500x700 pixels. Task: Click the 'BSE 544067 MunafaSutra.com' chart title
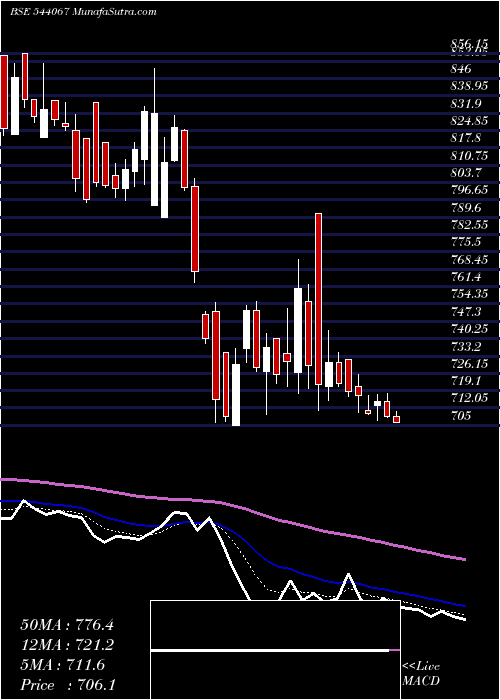click(83, 12)
